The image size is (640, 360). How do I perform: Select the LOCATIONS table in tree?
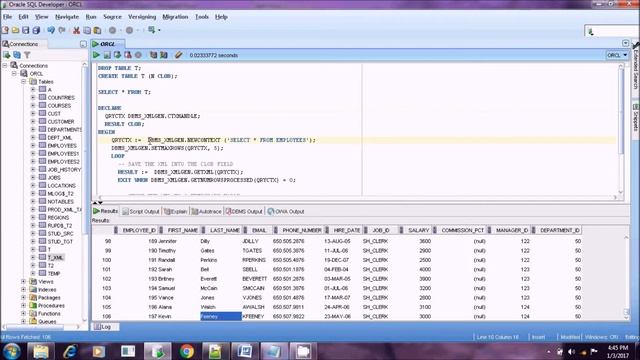[x=62, y=185]
